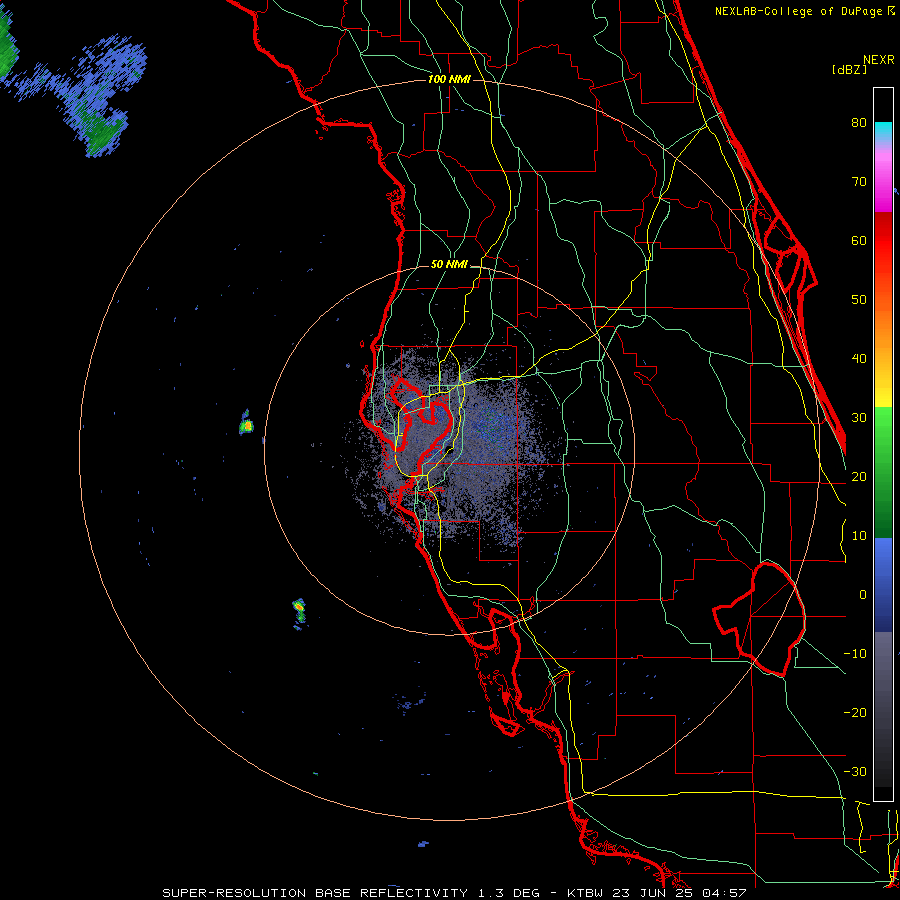Click the "NEXR" label above the scale

878,60
